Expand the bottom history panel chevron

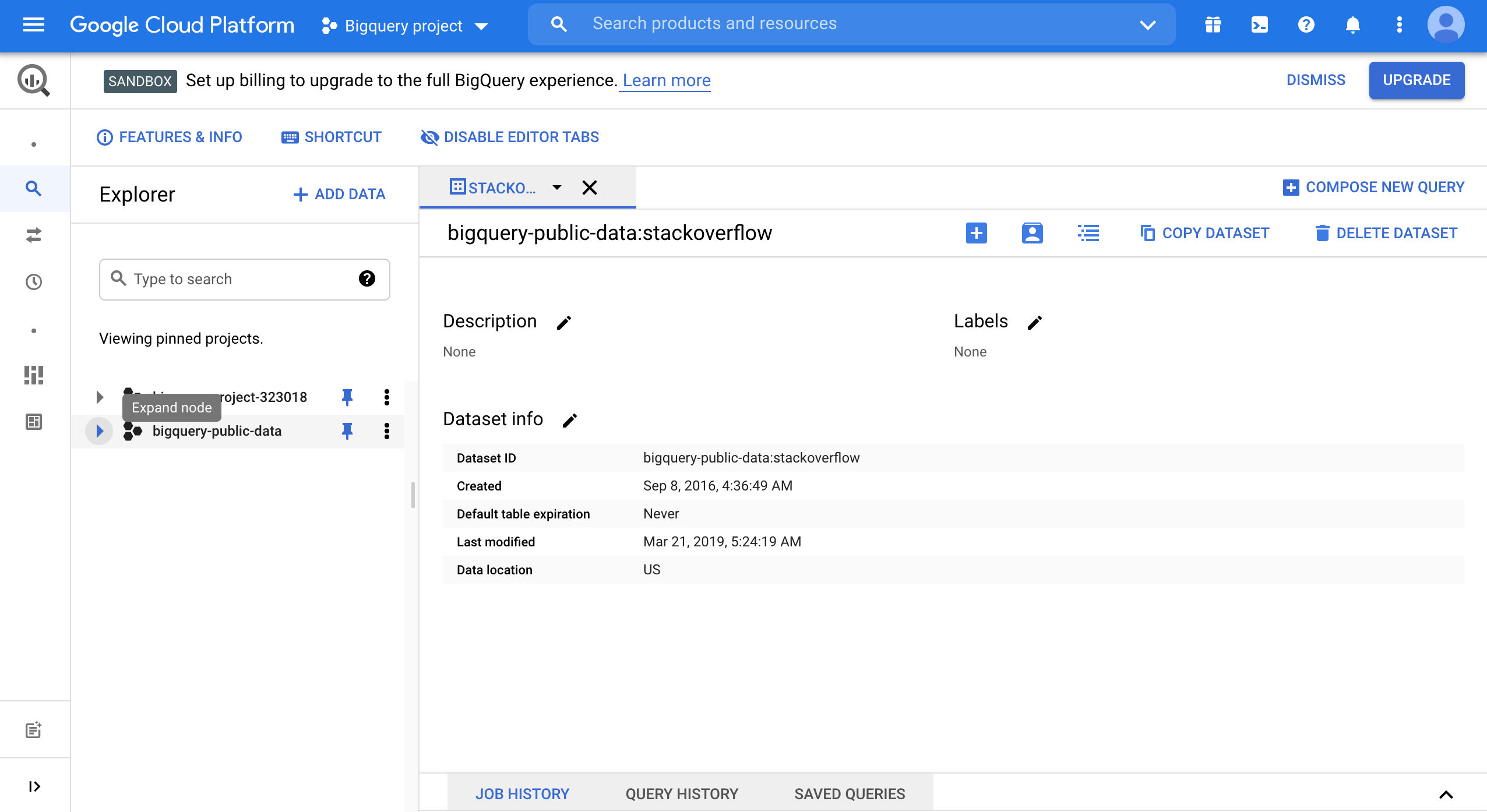(1446, 795)
